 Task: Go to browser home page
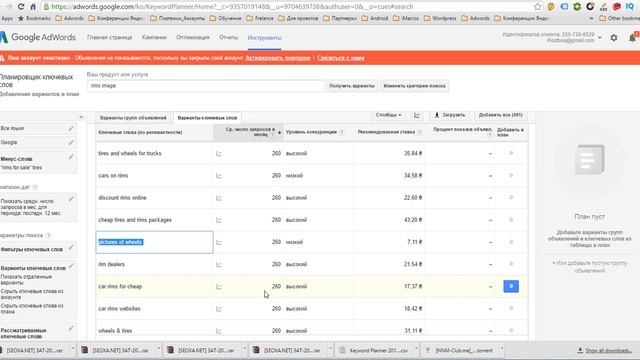pos(33,7)
